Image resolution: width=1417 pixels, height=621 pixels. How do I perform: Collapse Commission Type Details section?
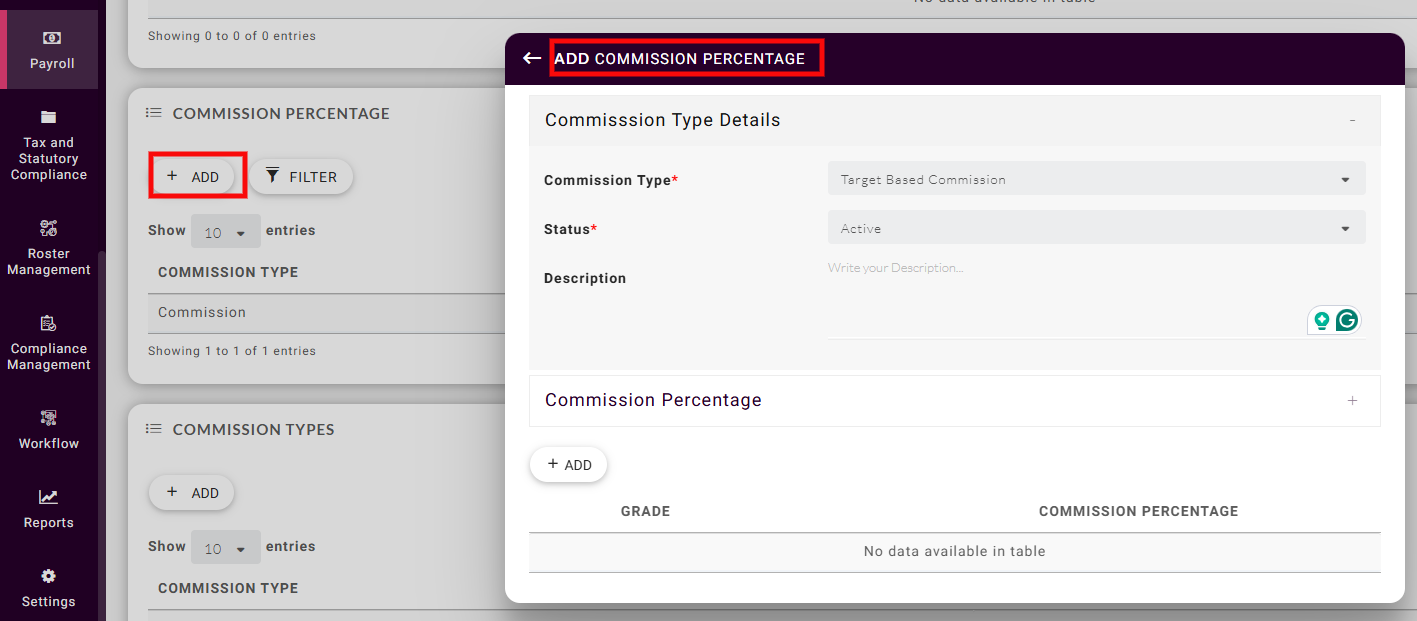pos(1352,120)
